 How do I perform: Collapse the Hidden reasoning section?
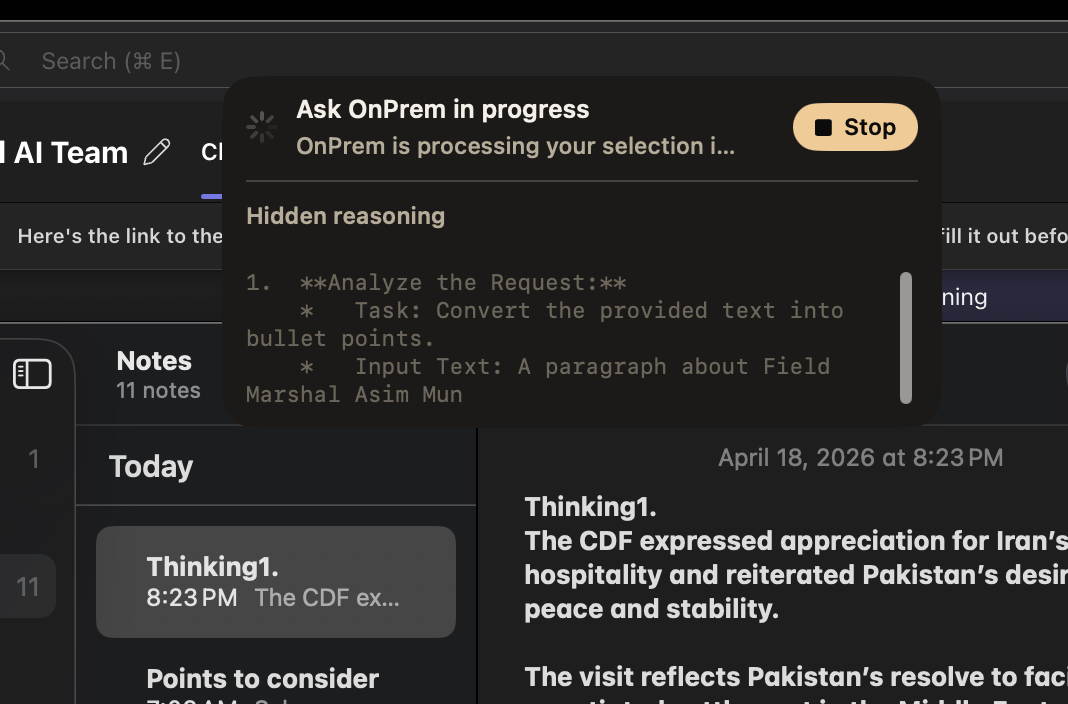345,216
